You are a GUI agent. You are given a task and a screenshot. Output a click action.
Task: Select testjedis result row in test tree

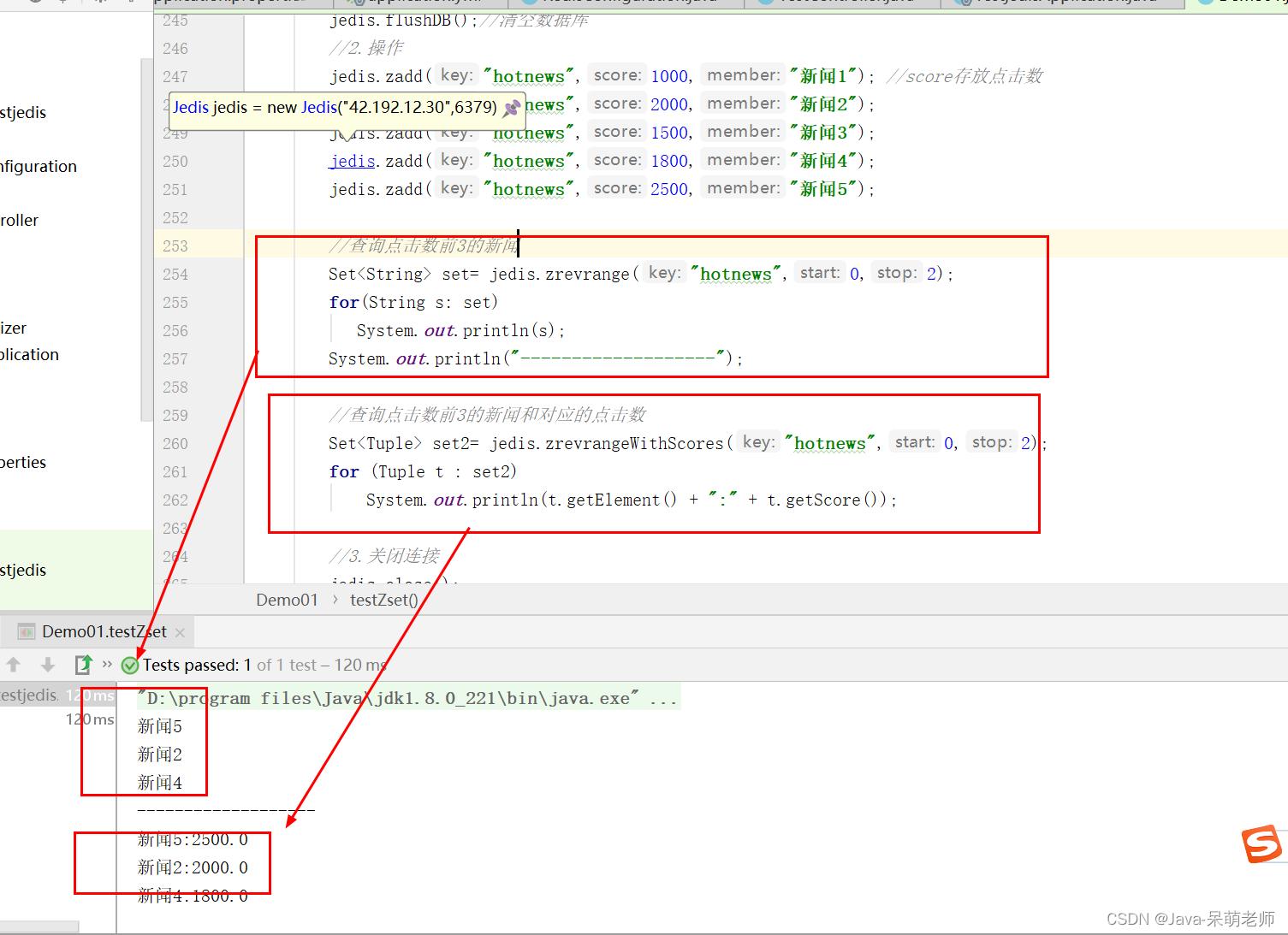click(29, 695)
